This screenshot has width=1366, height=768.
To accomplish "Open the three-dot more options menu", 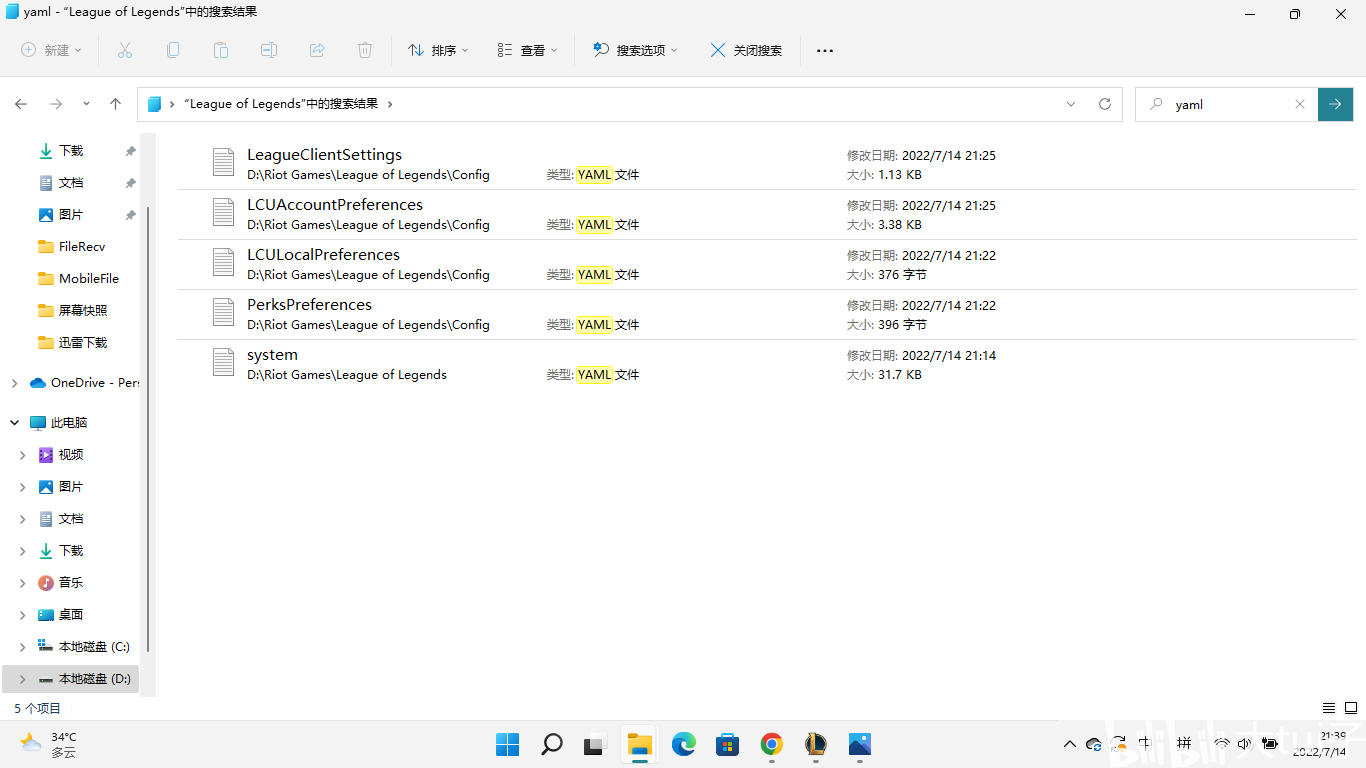I will (825, 50).
